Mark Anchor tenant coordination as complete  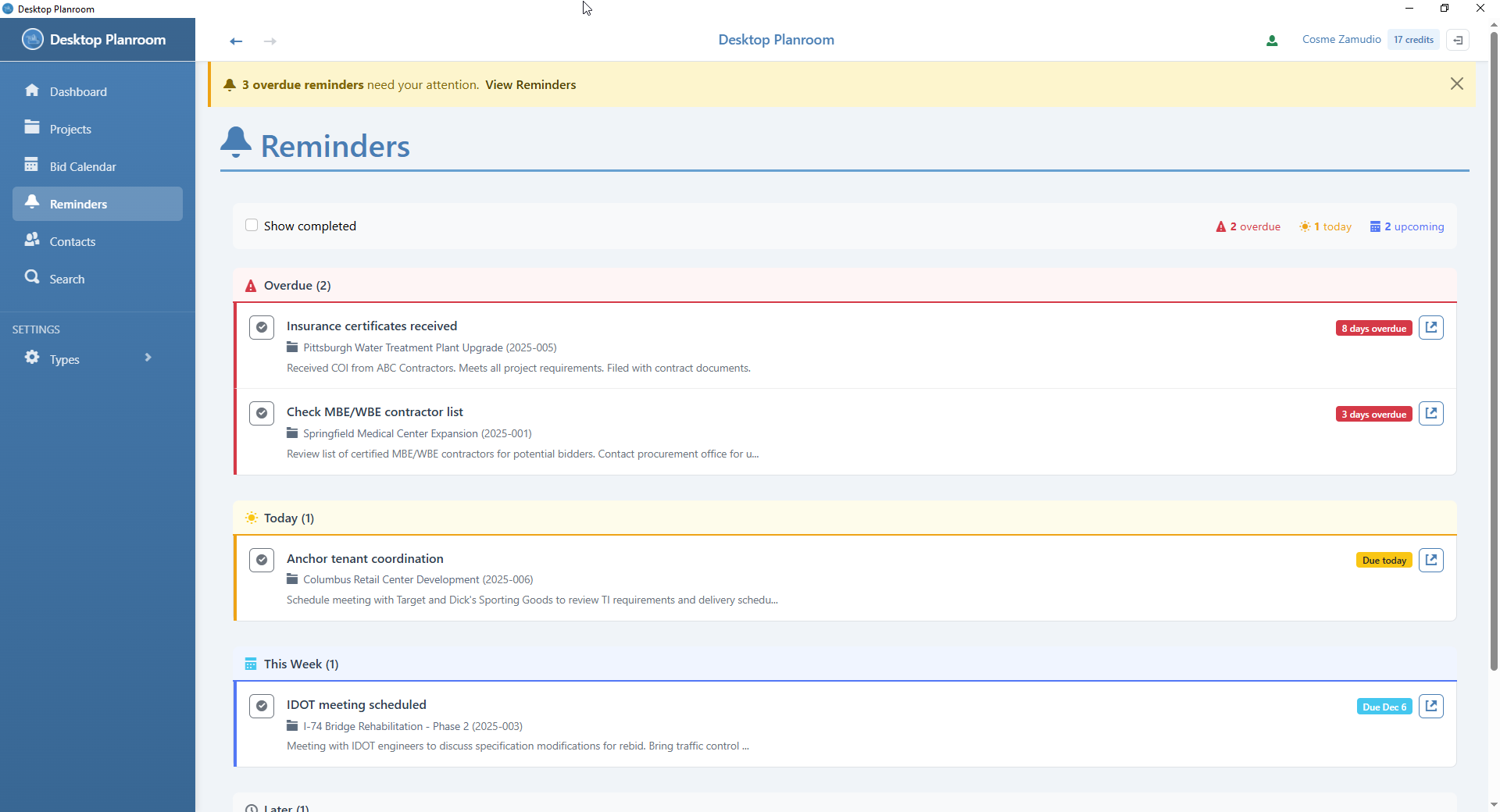262,560
